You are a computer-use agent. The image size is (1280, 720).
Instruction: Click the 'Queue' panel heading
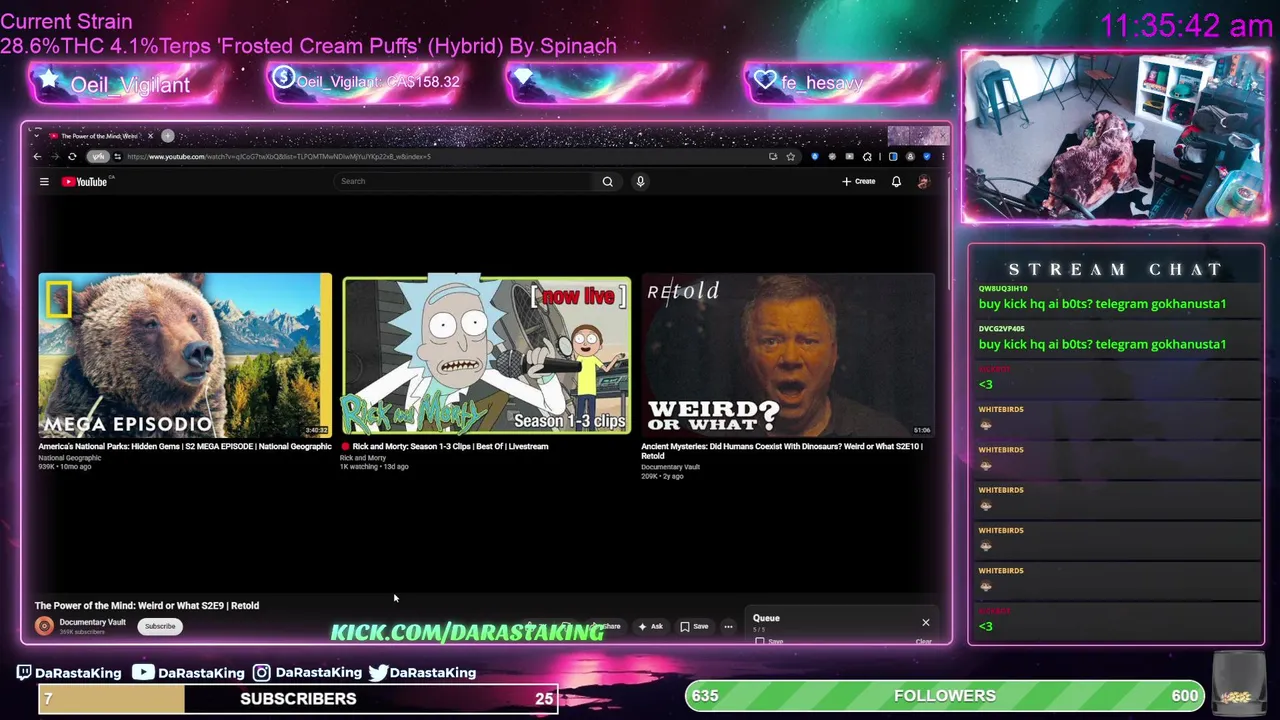pos(766,618)
